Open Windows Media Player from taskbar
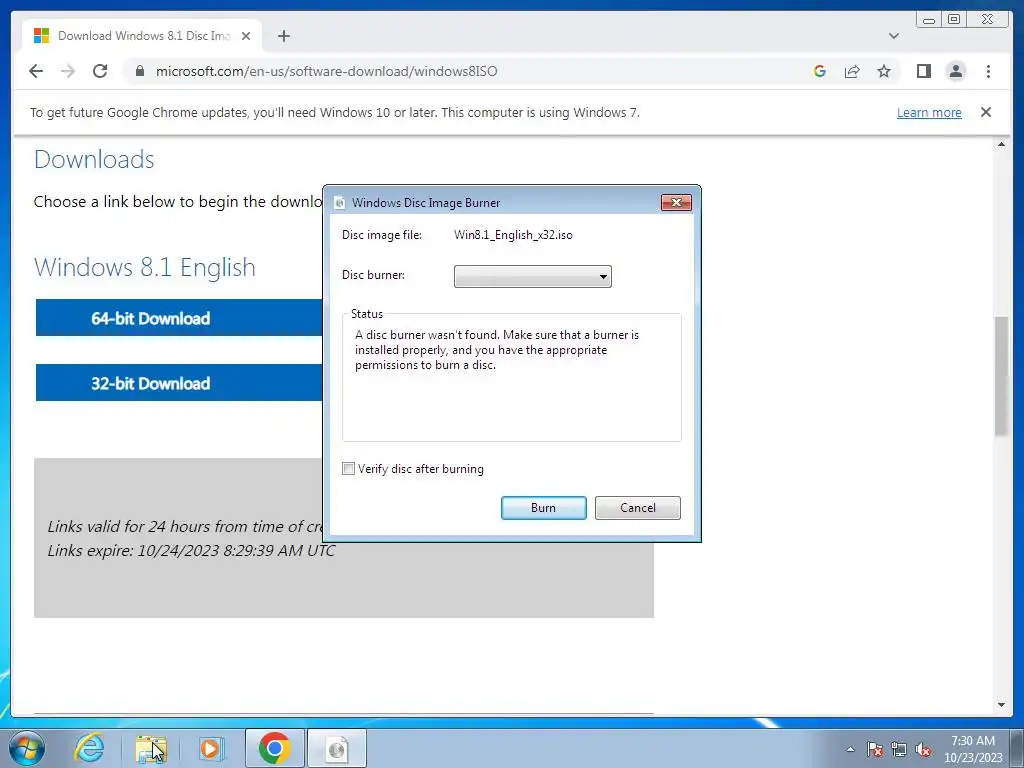The height and width of the screenshot is (768, 1024). coord(211,748)
